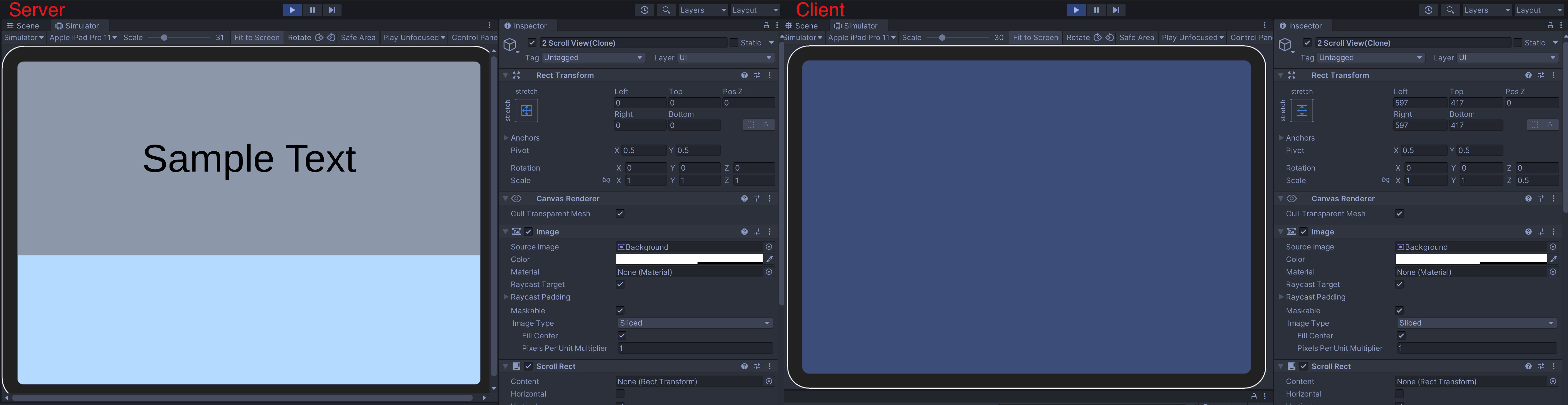Click the Anchor Presets icon in Rect Transform
Screen dimensions: 1568x405
tap(526, 110)
